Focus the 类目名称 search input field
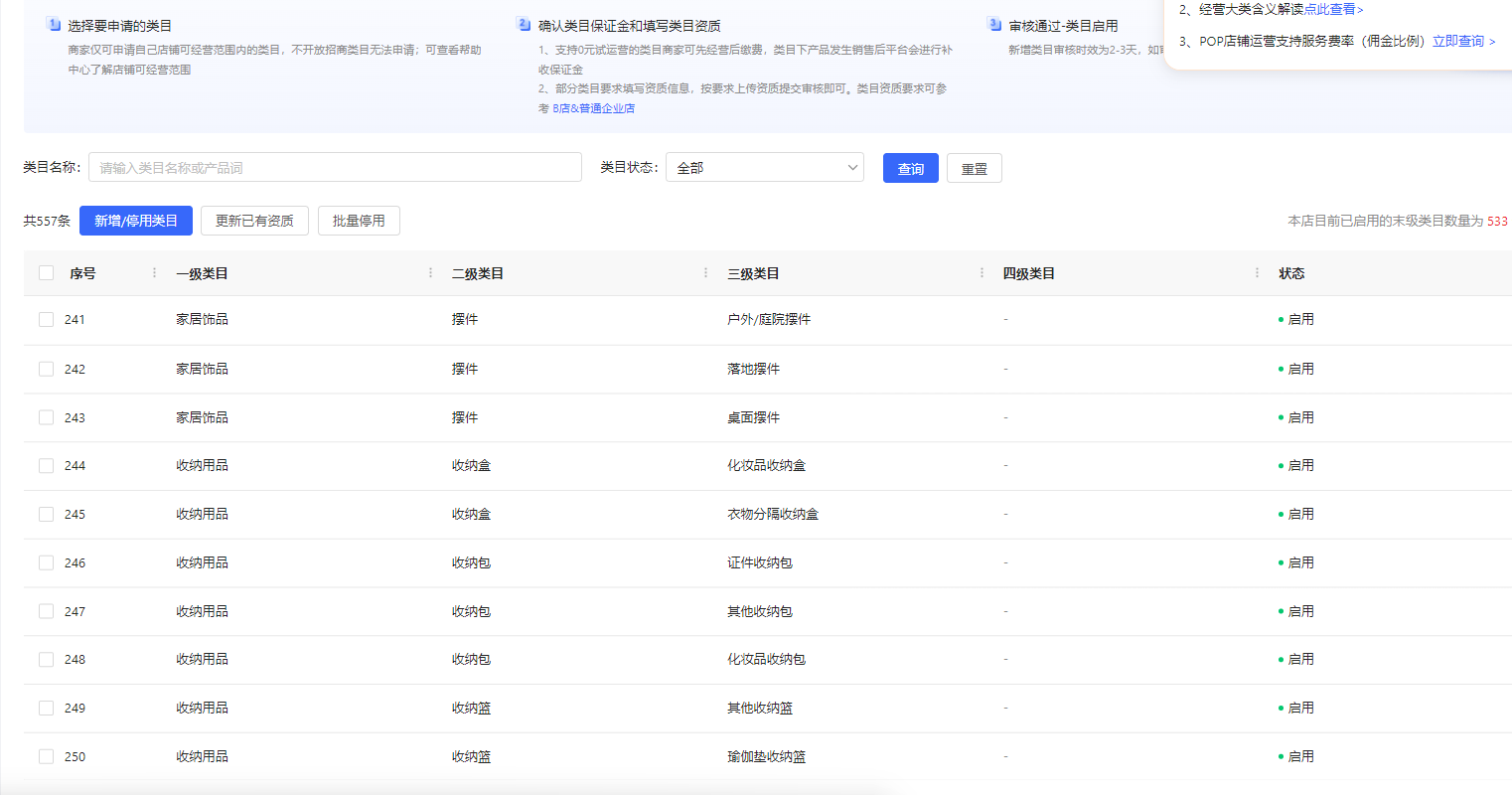Screen dimensions: 1512x795 335,168
